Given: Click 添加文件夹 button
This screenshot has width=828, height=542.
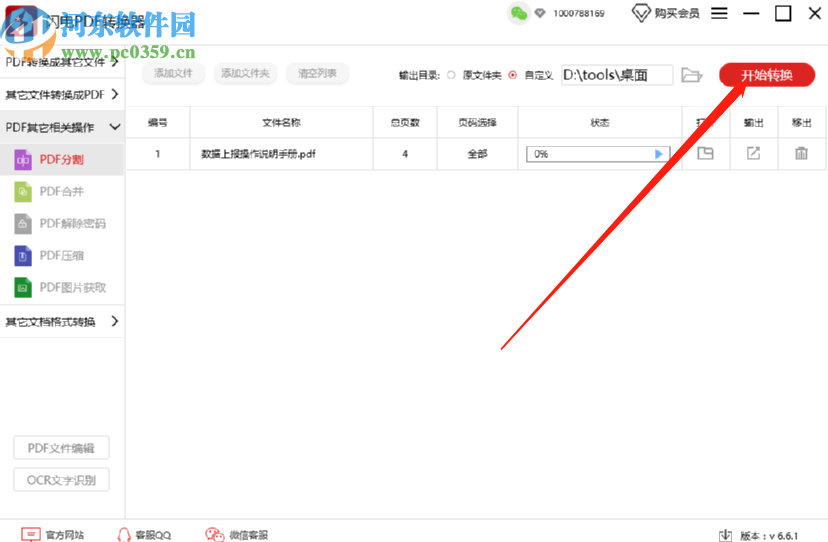Looking at the screenshot, I should coord(245,73).
